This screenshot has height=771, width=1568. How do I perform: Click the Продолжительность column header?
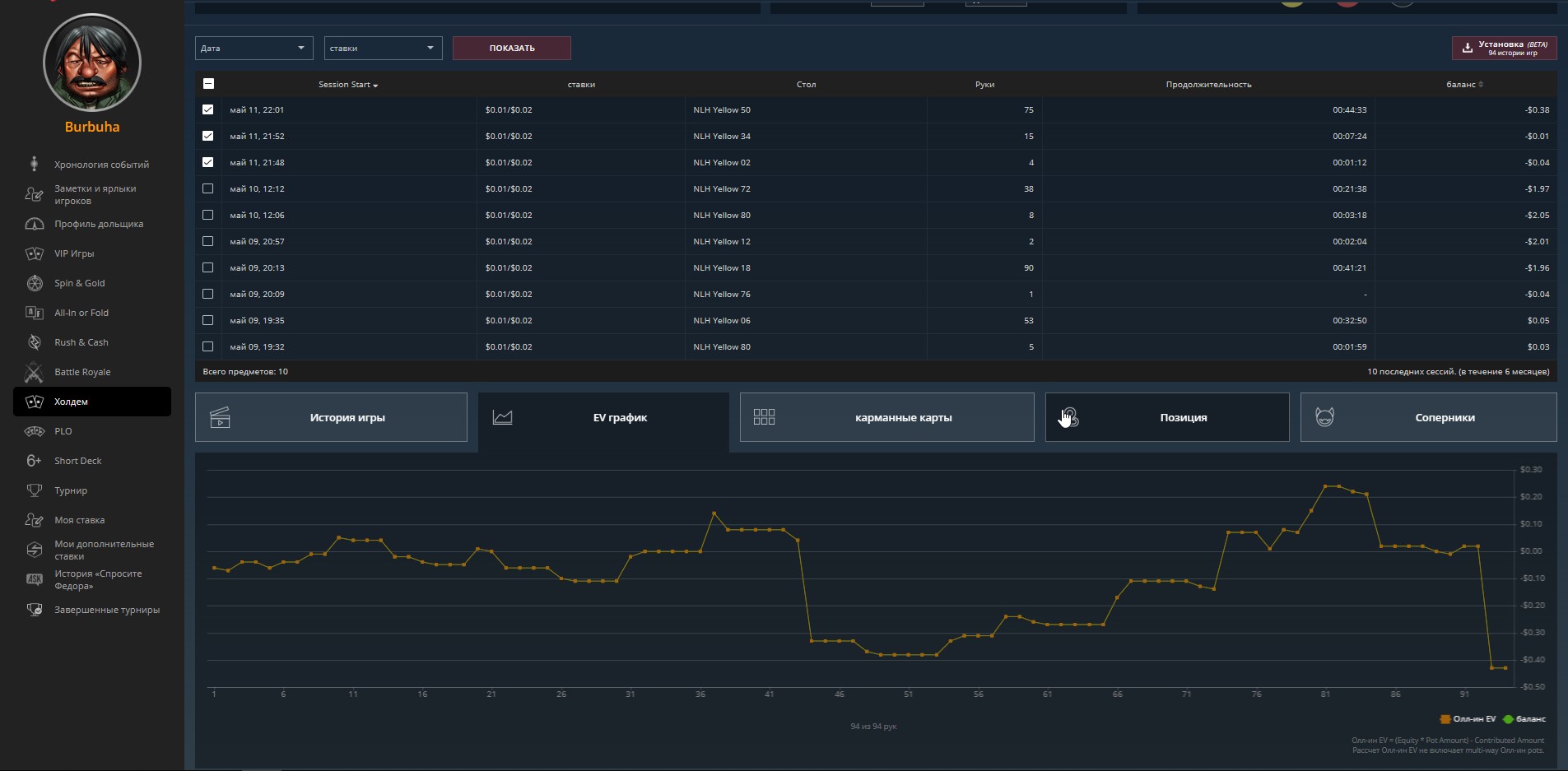pyautogui.click(x=1208, y=85)
